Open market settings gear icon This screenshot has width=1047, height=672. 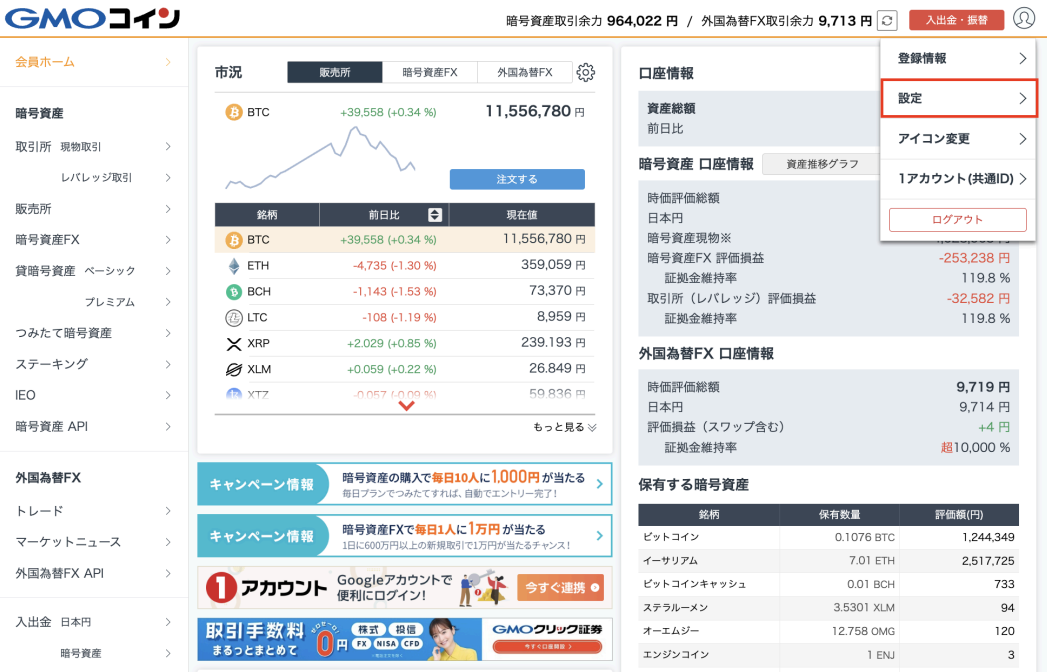(x=586, y=72)
